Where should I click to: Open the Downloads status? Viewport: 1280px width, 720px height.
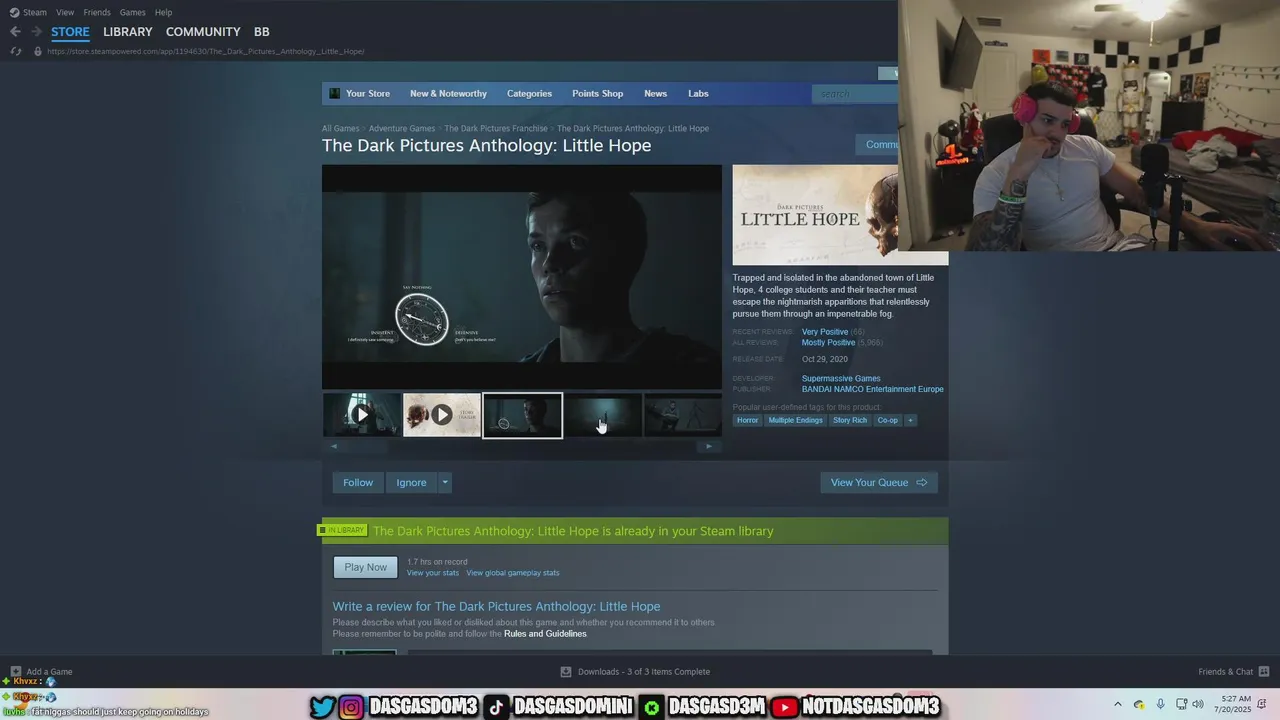click(x=635, y=672)
